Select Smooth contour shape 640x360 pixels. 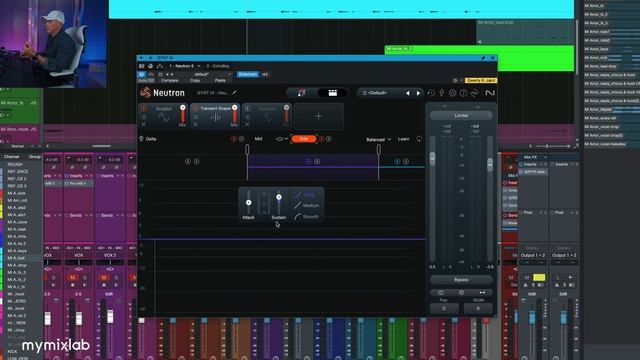(x=307, y=217)
